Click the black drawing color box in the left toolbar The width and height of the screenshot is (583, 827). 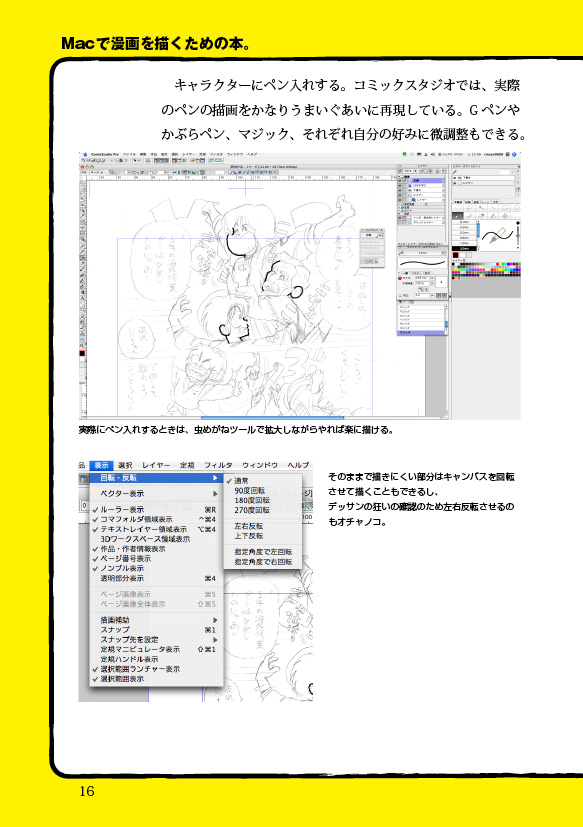tap(82, 353)
